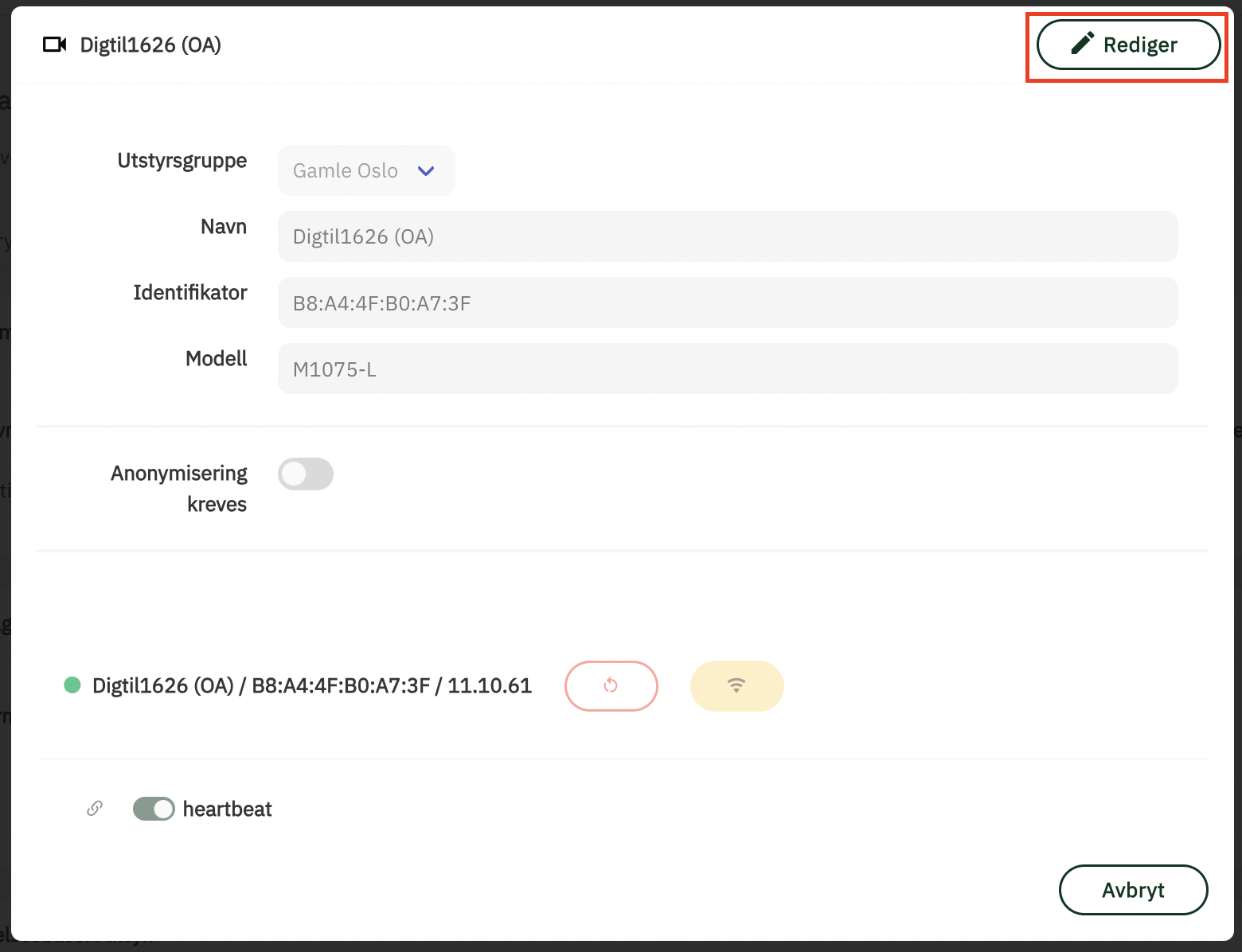Screen dimensions: 1242x952
Task: Click the Identifikator label
Action: [x=190, y=292]
